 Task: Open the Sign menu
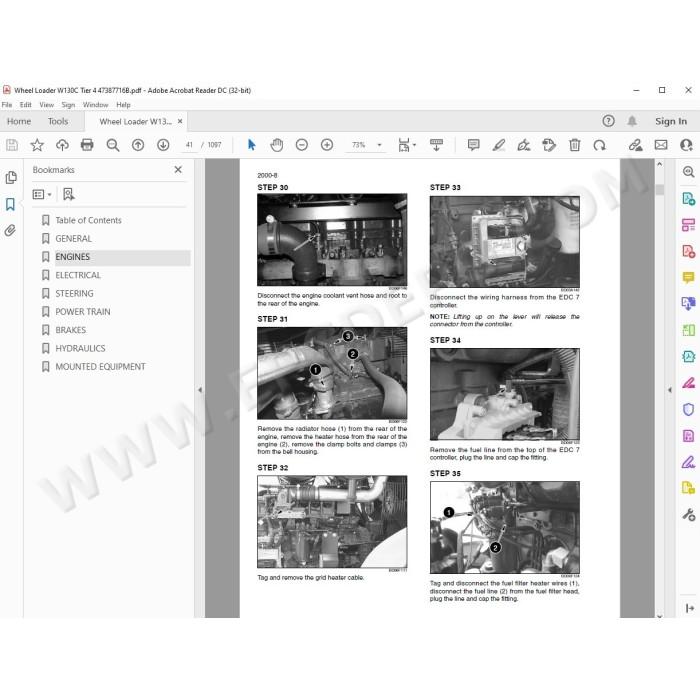point(68,105)
